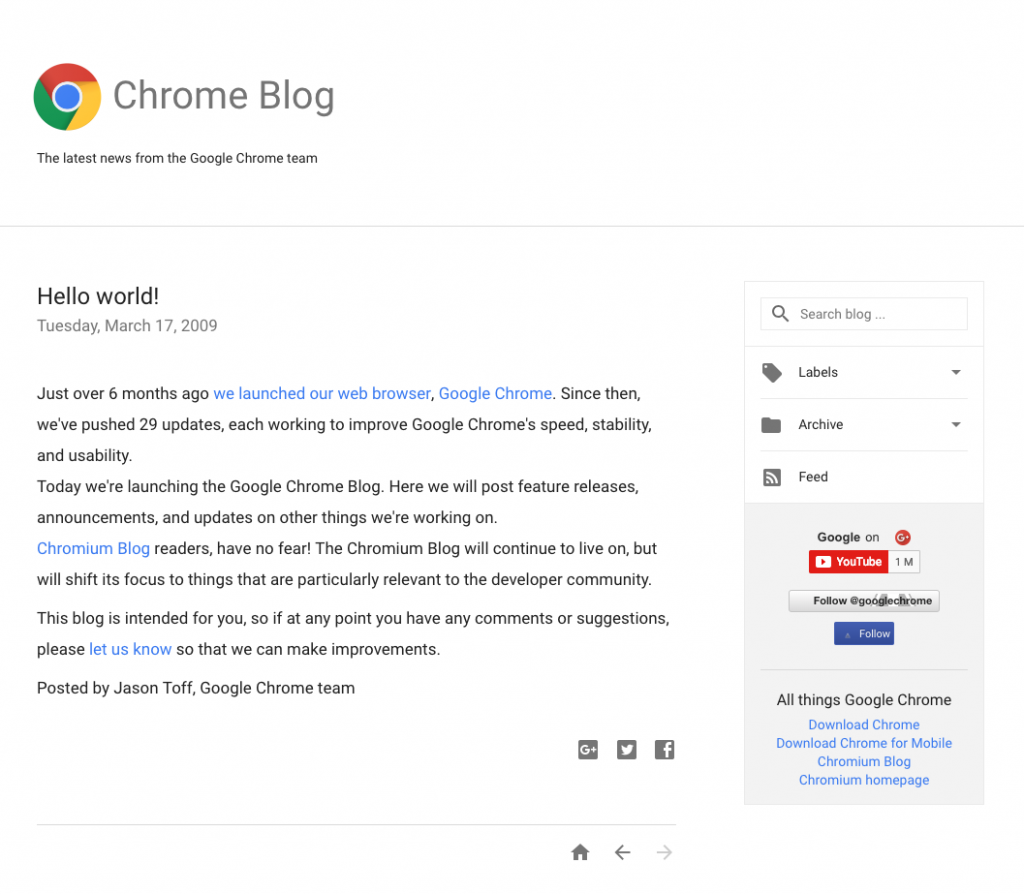Image resolution: width=1024 pixels, height=894 pixels.
Task: Expand the Labels dropdown arrow
Action: coord(956,372)
